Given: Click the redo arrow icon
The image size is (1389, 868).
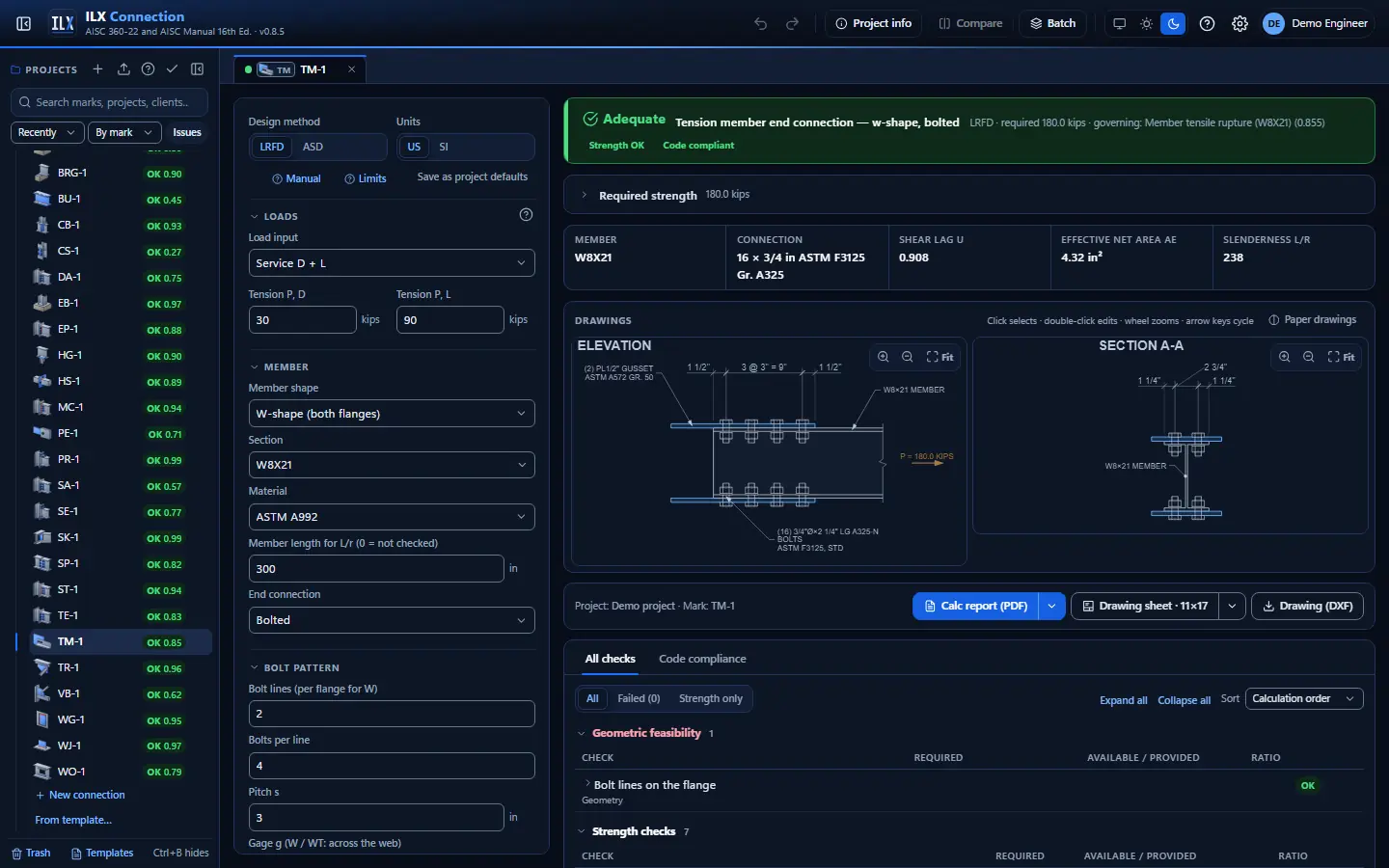Looking at the screenshot, I should tap(792, 23).
